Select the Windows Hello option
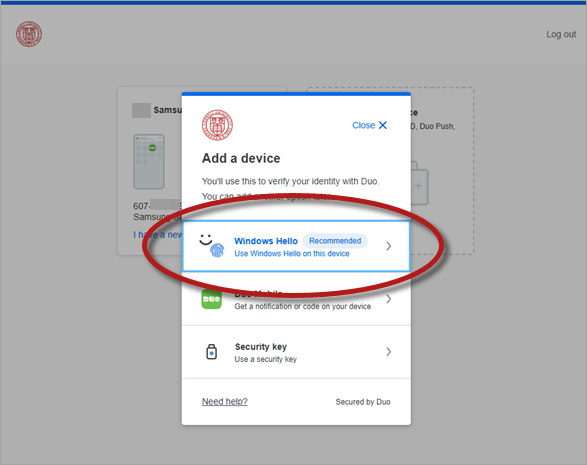587x465 pixels. tap(296, 246)
